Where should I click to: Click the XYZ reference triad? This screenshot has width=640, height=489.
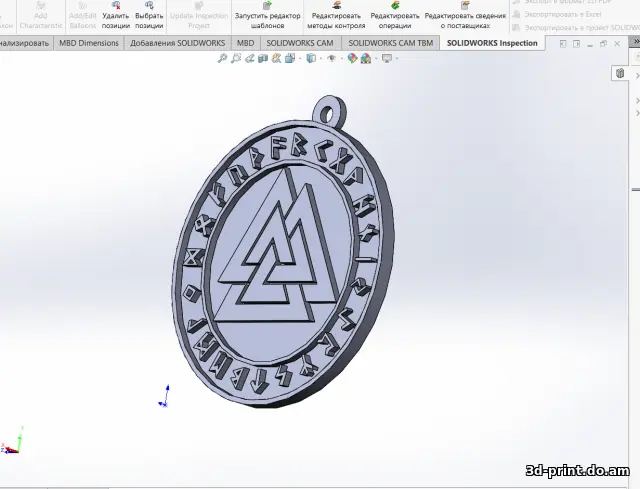(x=11, y=441)
